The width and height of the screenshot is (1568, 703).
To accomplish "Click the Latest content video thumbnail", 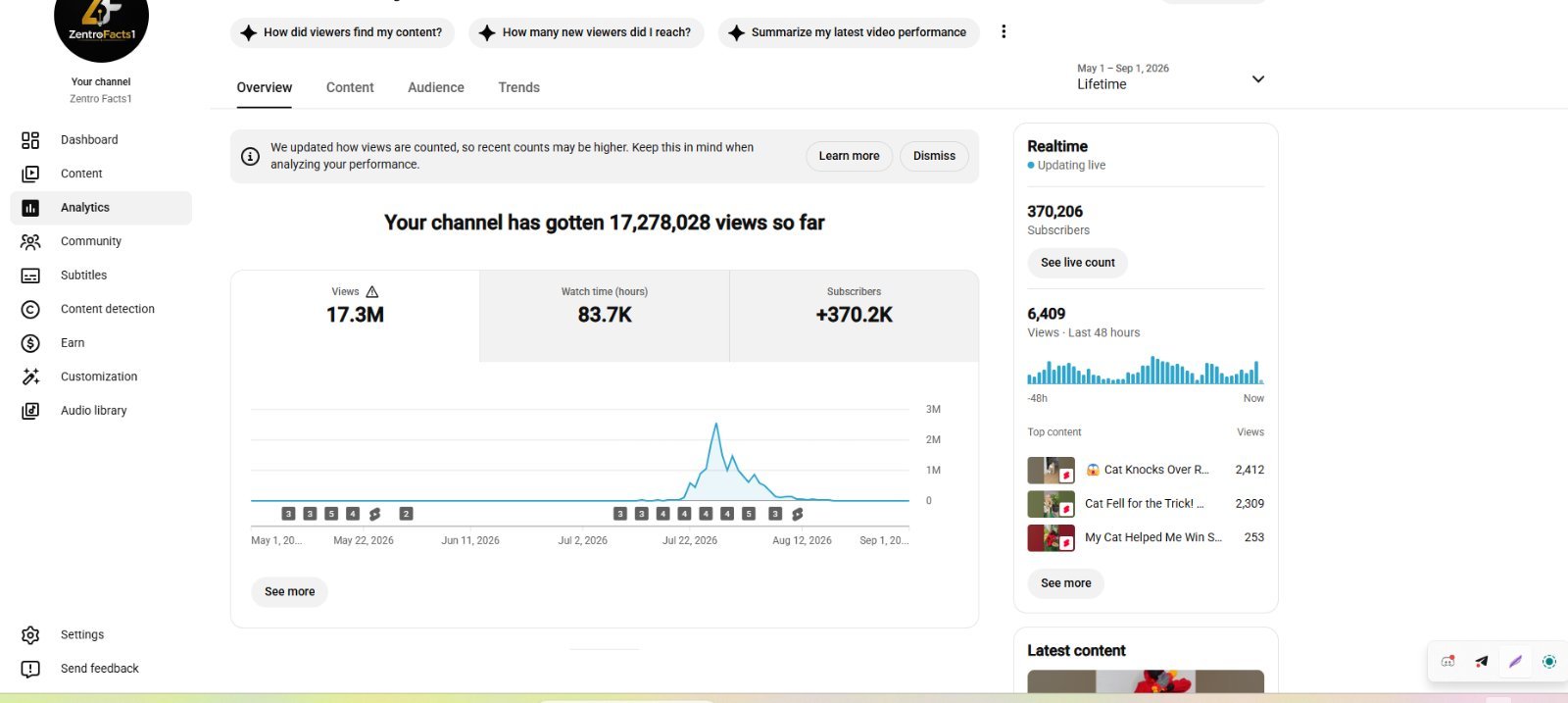I will tap(1146, 682).
